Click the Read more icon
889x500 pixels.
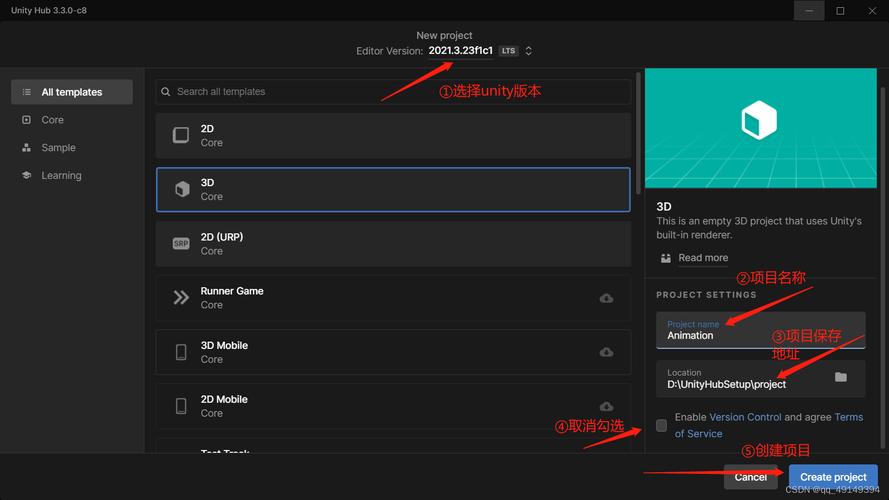(x=667, y=258)
